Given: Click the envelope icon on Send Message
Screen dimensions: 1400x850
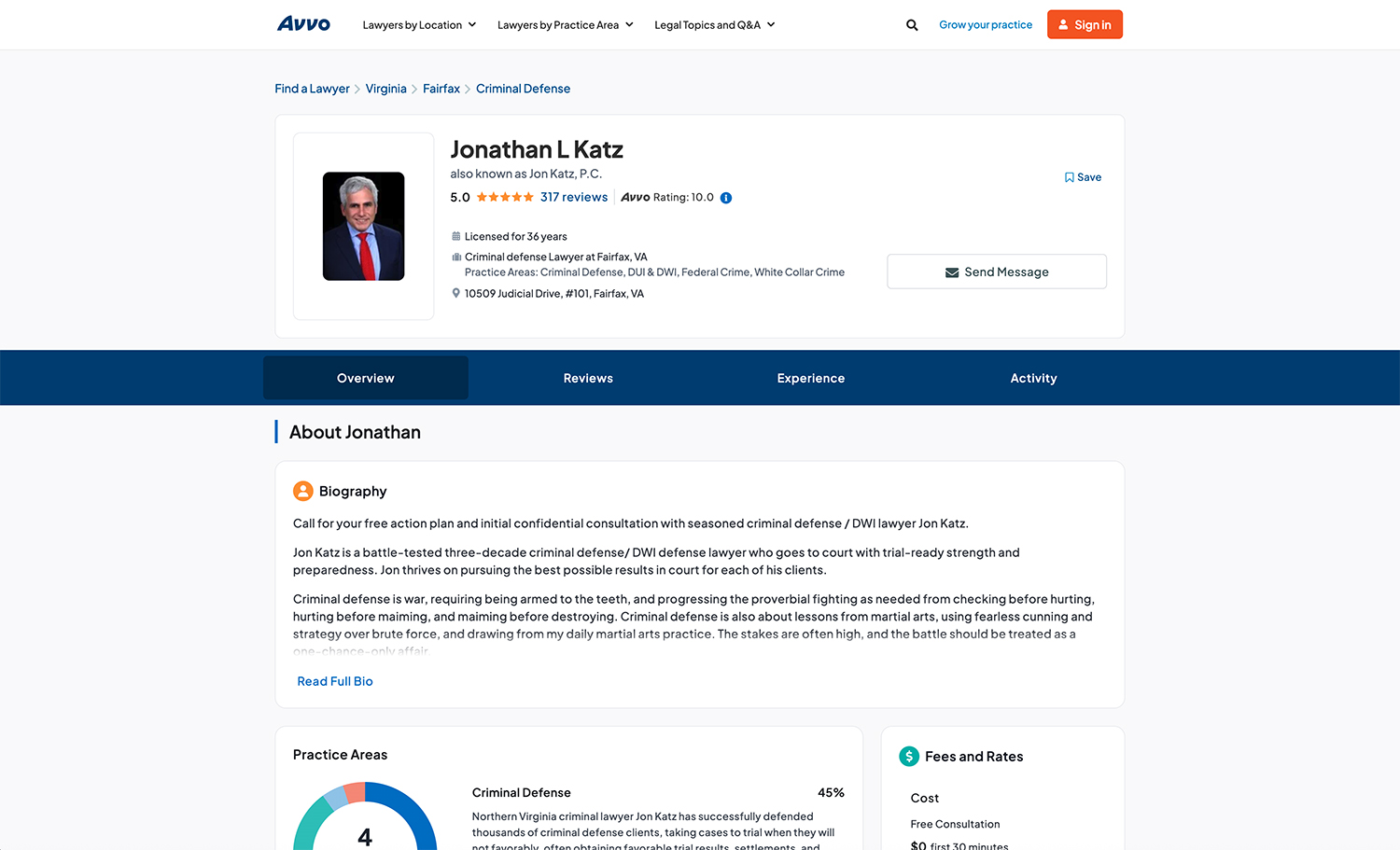Looking at the screenshot, I should pyautogui.click(x=952, y=272).
